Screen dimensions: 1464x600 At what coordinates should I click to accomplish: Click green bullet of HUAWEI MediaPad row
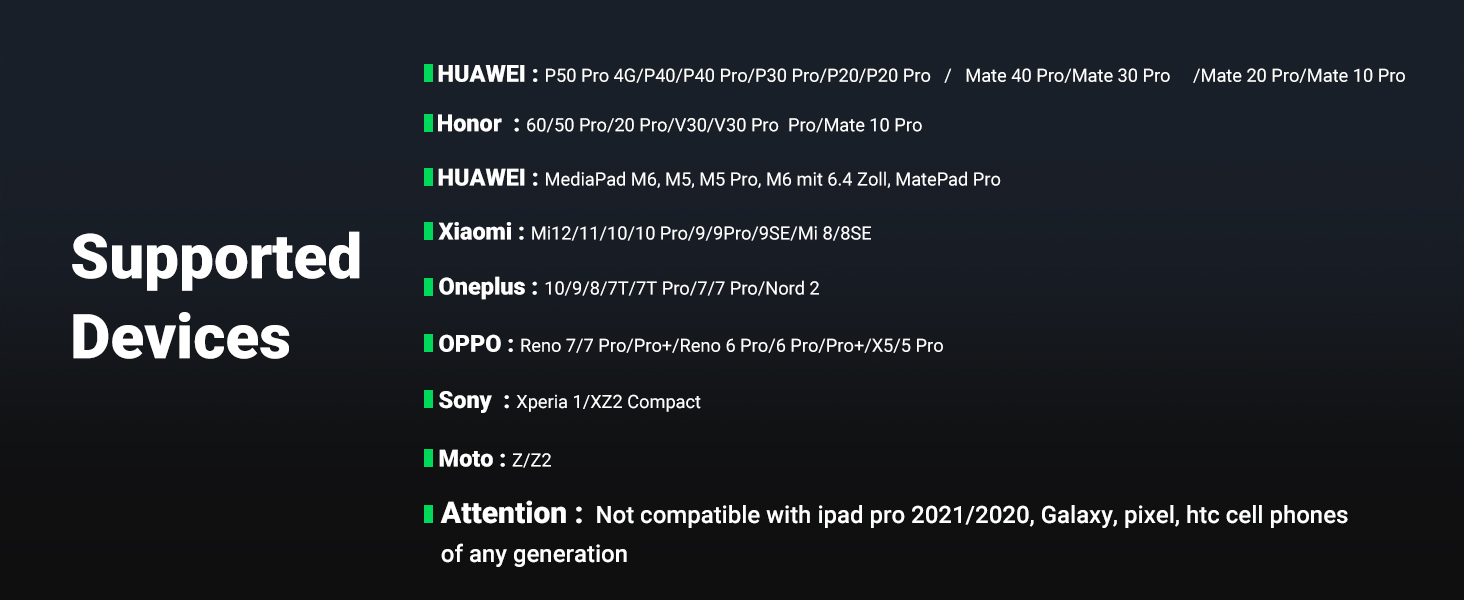point(428,177)
